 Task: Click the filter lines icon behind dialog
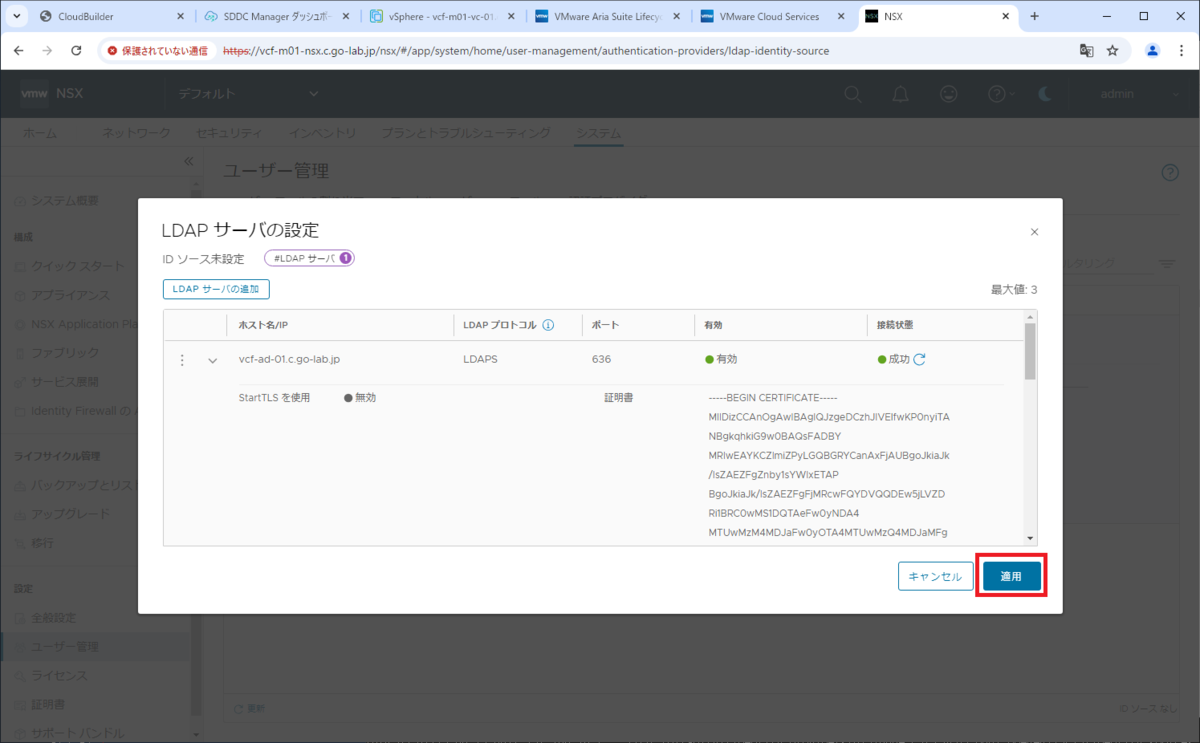coord(1167,263)
